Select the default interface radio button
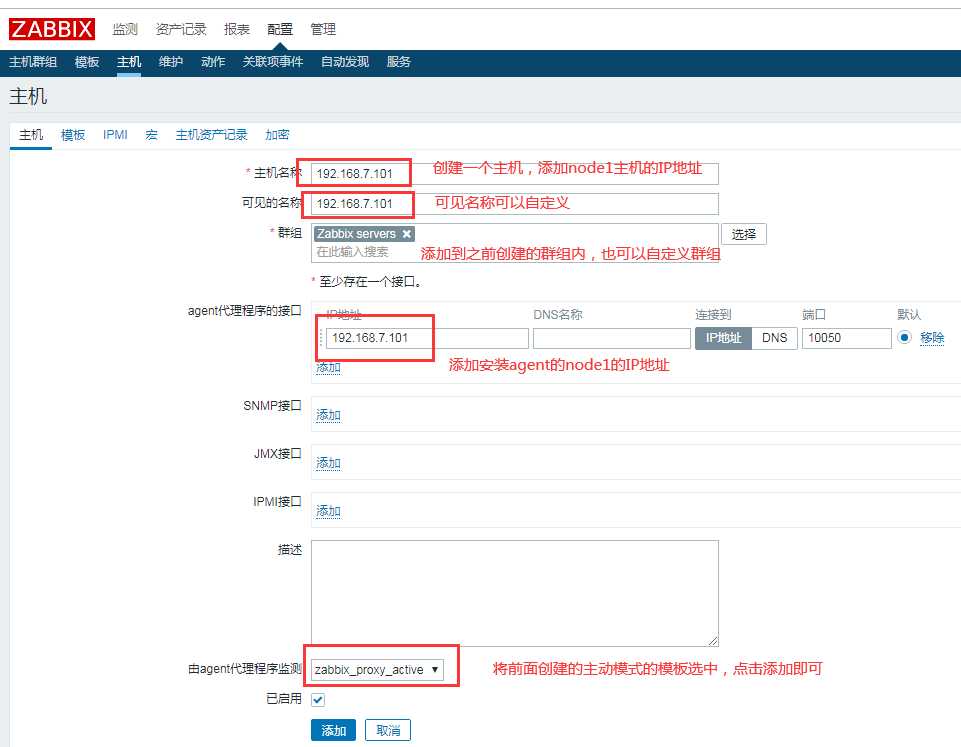The width and height of the screenshot is (961, 747). pos(904,338)
